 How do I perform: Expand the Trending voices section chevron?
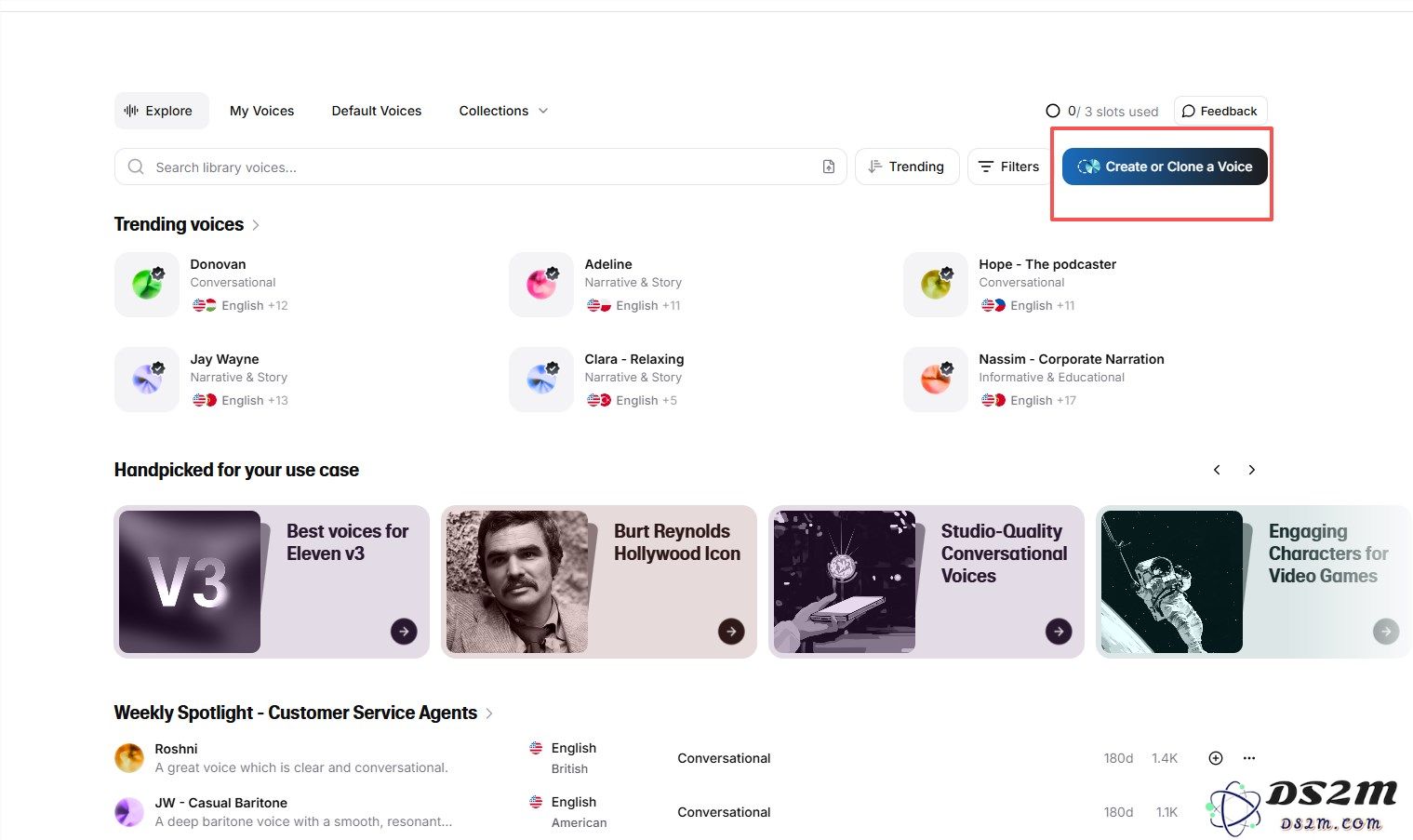[x=256, y=225]
